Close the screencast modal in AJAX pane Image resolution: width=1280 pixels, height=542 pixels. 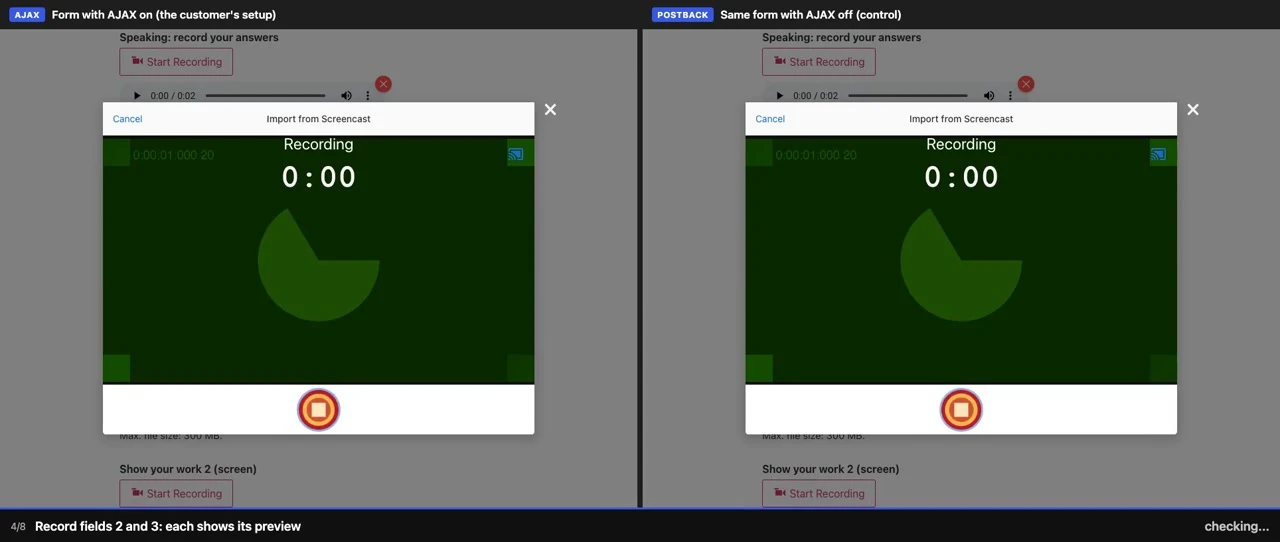(x=550, y=110)
